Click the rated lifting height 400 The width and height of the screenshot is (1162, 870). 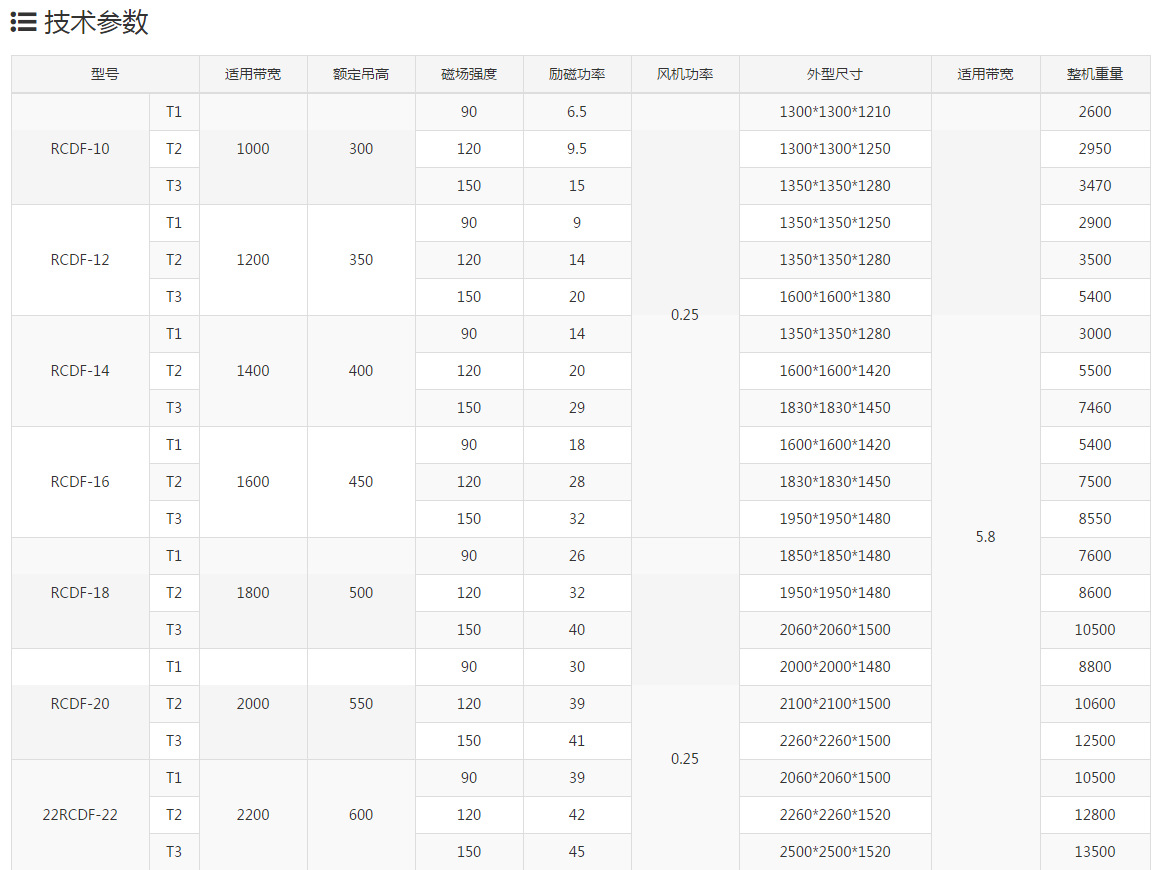coord(361,371)
